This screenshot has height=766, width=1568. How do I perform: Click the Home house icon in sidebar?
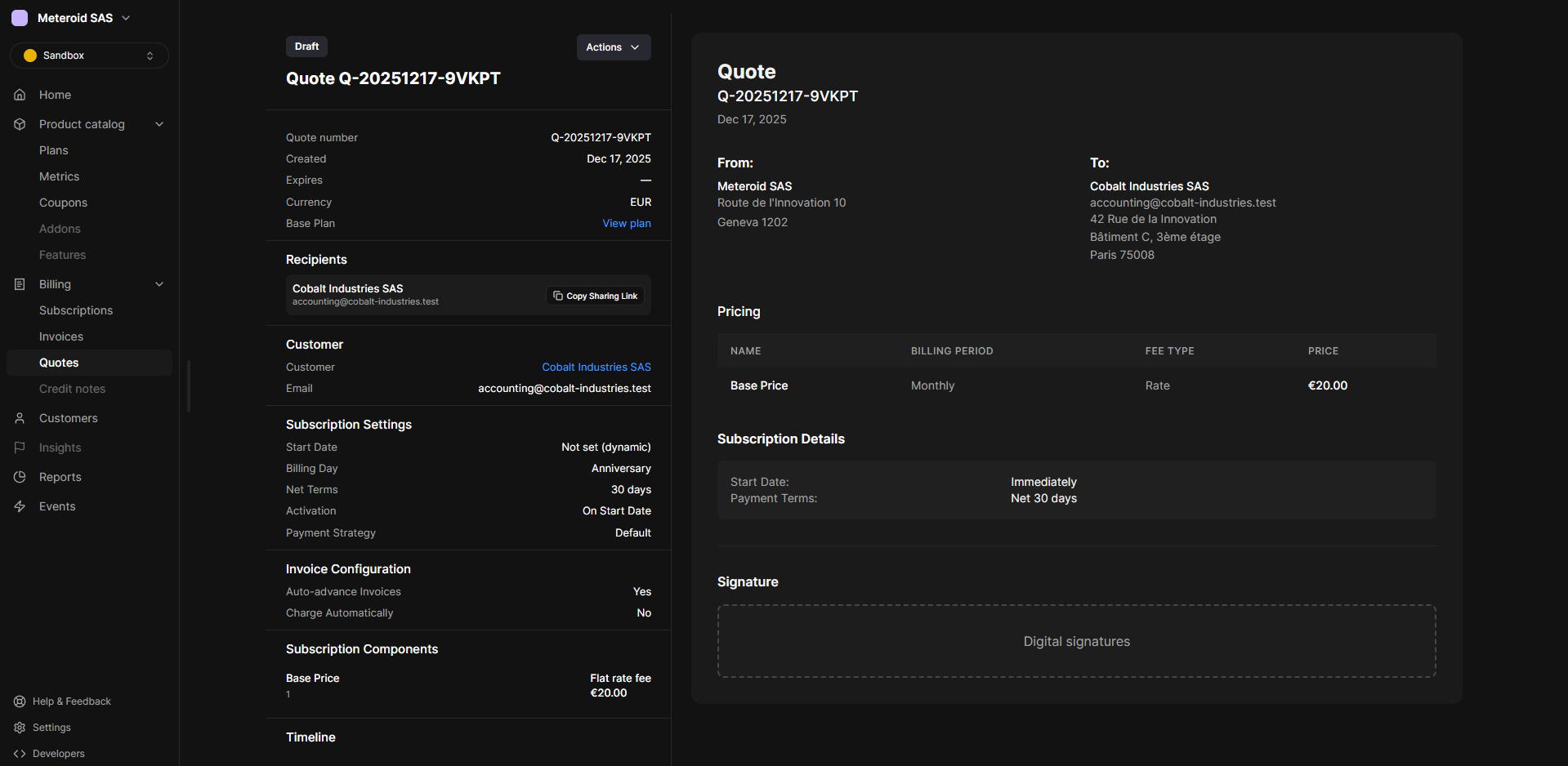pyautogui.click(x=20, y=95)
